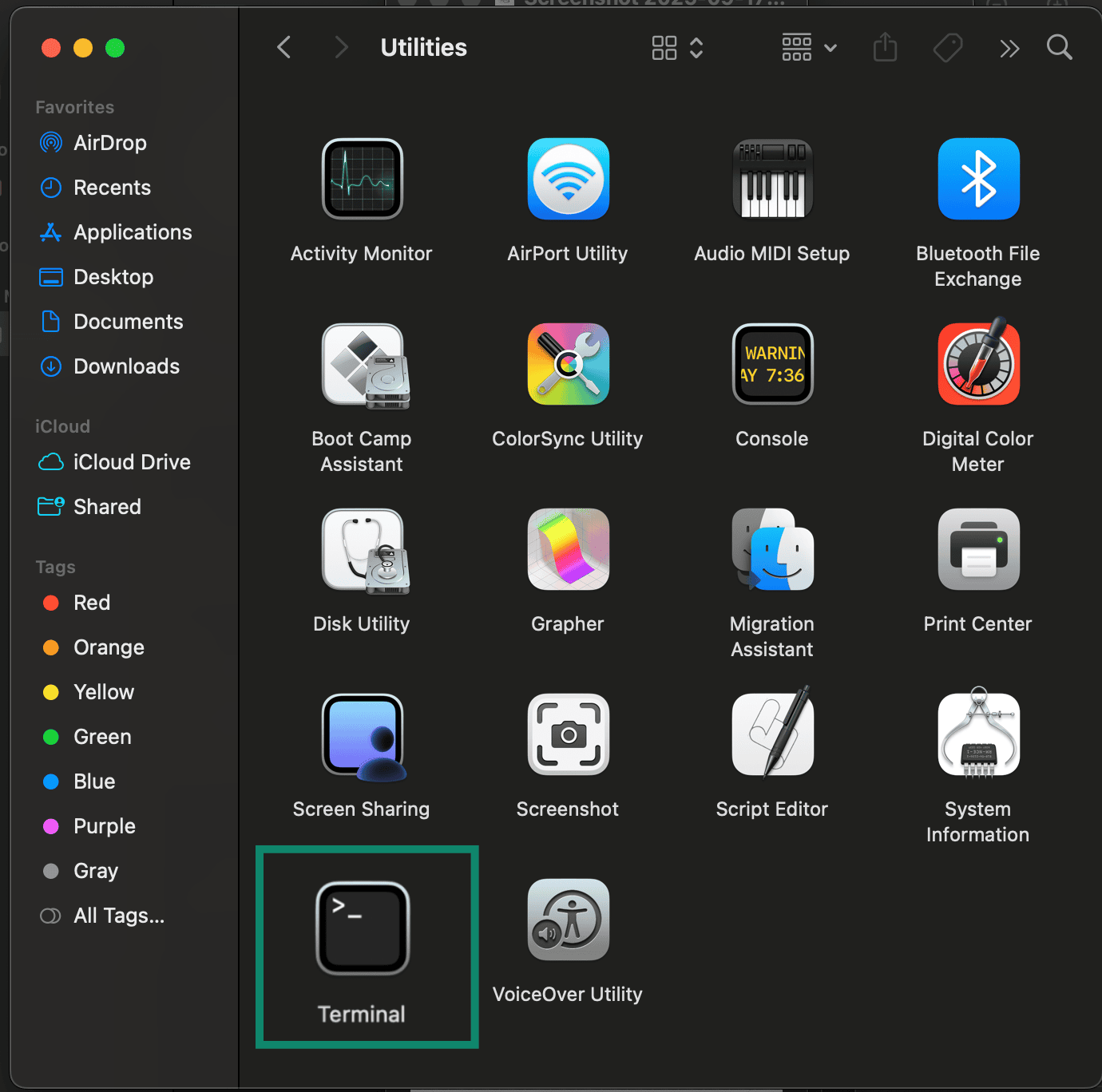The width and height of the screenshot is (1102, 1092).
Task: Click the Migration Assistant icon
Action: pyautogui.click(x=773, y=549)
